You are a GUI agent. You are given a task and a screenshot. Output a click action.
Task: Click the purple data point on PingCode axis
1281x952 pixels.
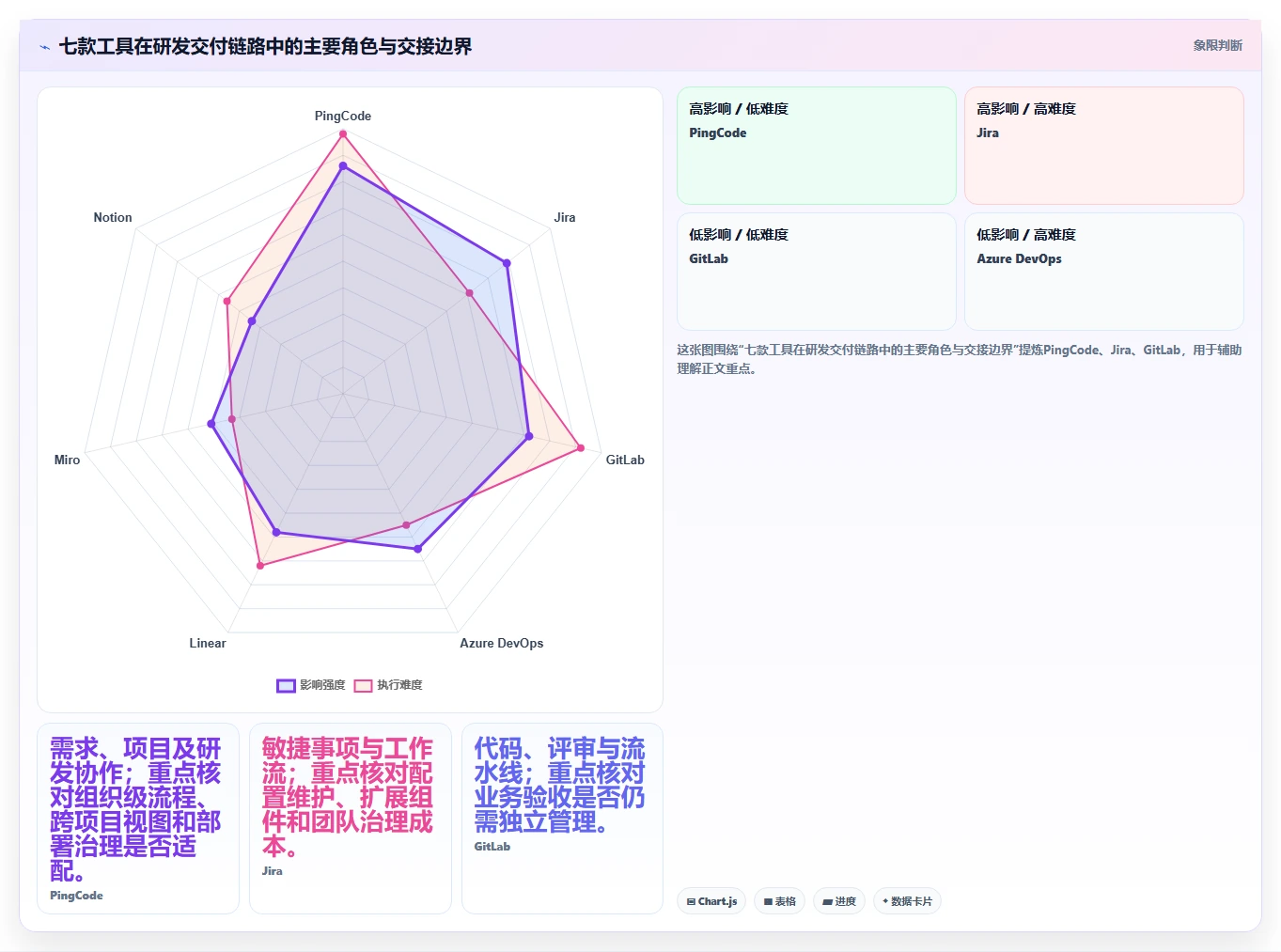tap(343, 166)
